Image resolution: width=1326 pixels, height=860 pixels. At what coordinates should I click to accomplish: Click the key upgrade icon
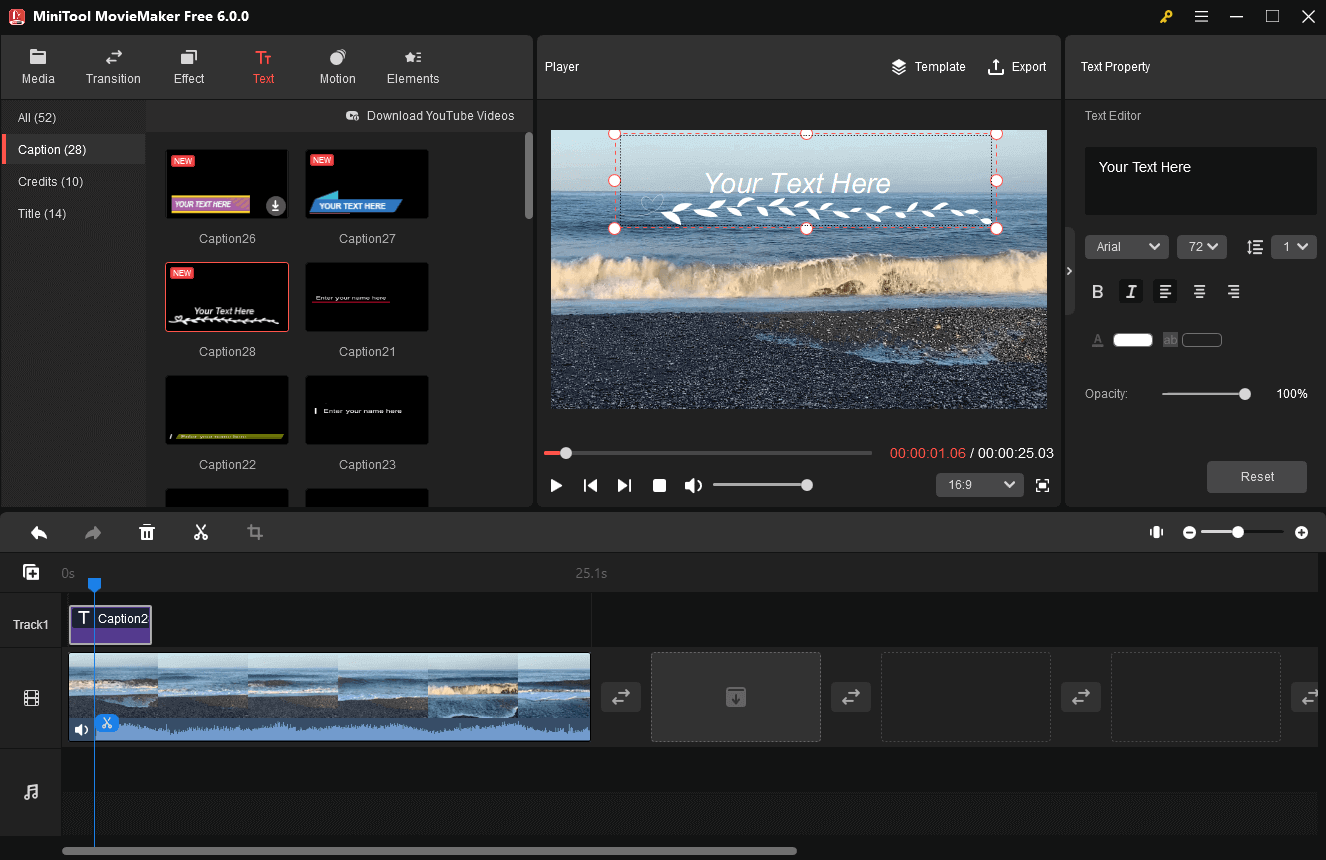coord(1165,16)
